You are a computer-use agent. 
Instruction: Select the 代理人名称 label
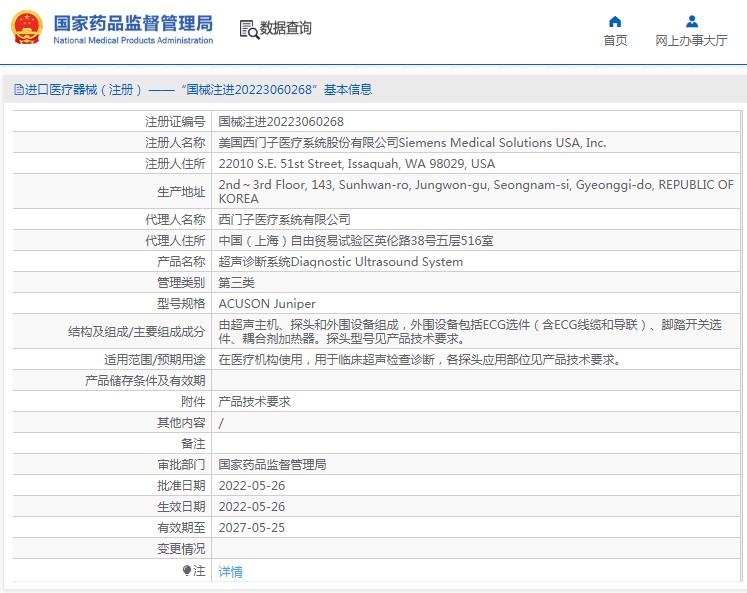[175, 220]
